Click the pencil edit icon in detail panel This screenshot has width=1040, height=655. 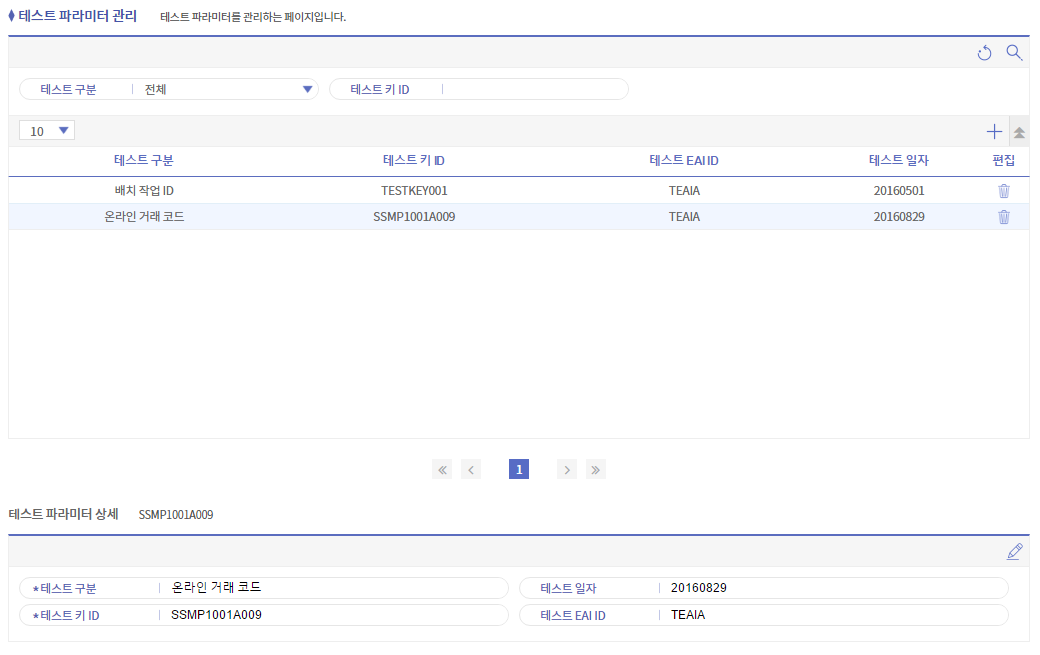(1014, 552)
